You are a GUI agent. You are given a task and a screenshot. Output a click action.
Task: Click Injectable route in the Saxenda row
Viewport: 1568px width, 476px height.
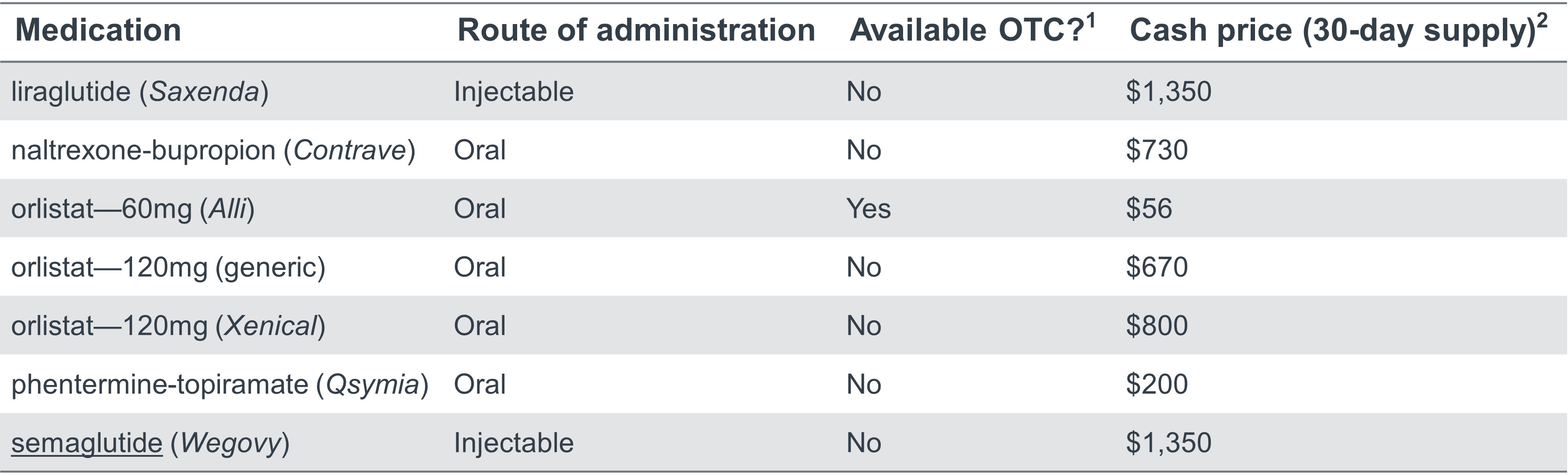[x=513, y=92]
